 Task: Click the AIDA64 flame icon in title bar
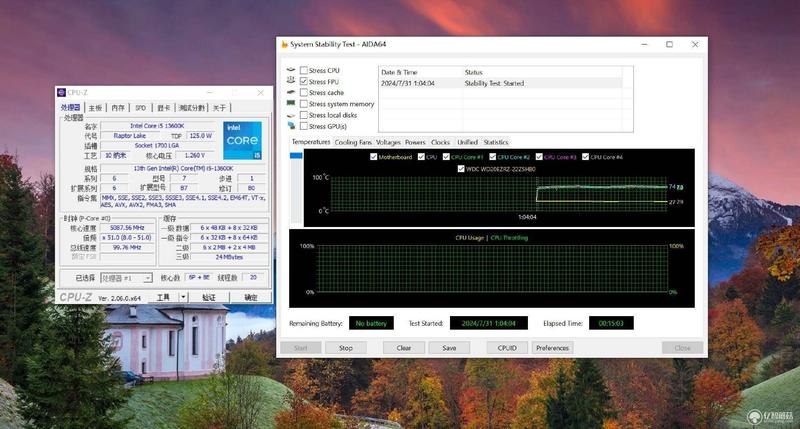(x=284, y=44)
